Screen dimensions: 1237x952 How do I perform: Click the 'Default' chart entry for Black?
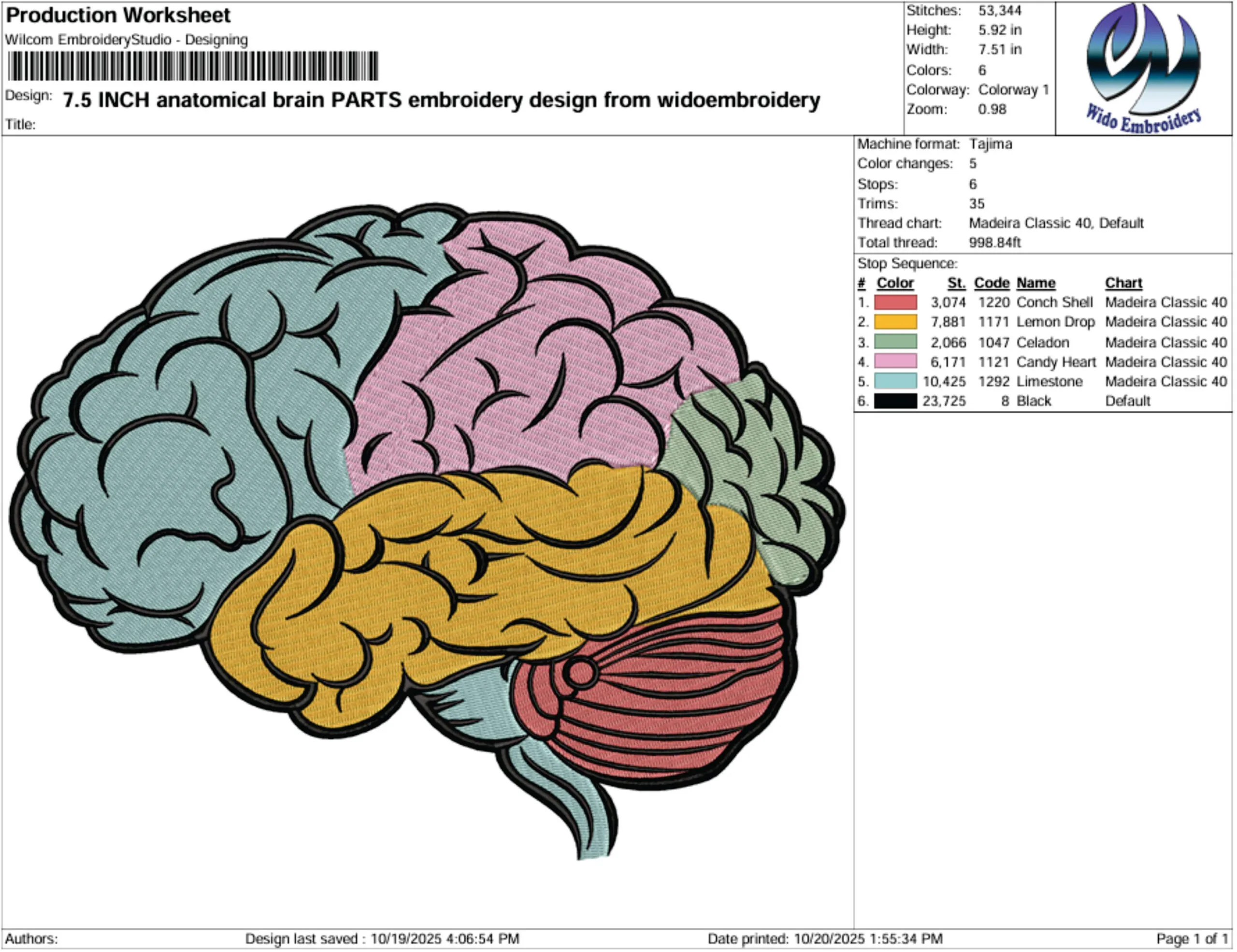coord(1127,401)
